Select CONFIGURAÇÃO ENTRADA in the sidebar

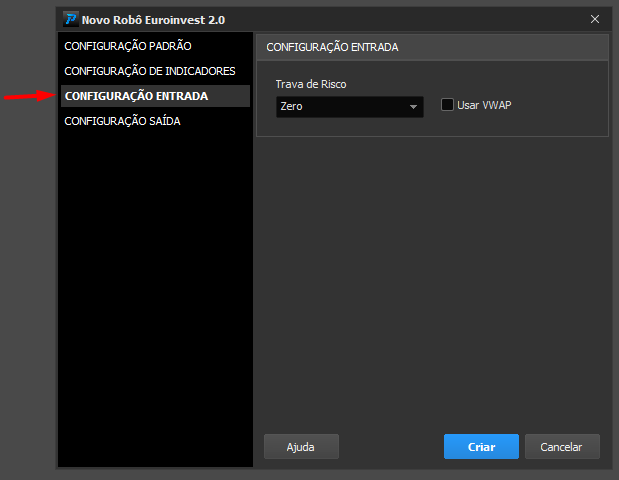coord(155,96)
